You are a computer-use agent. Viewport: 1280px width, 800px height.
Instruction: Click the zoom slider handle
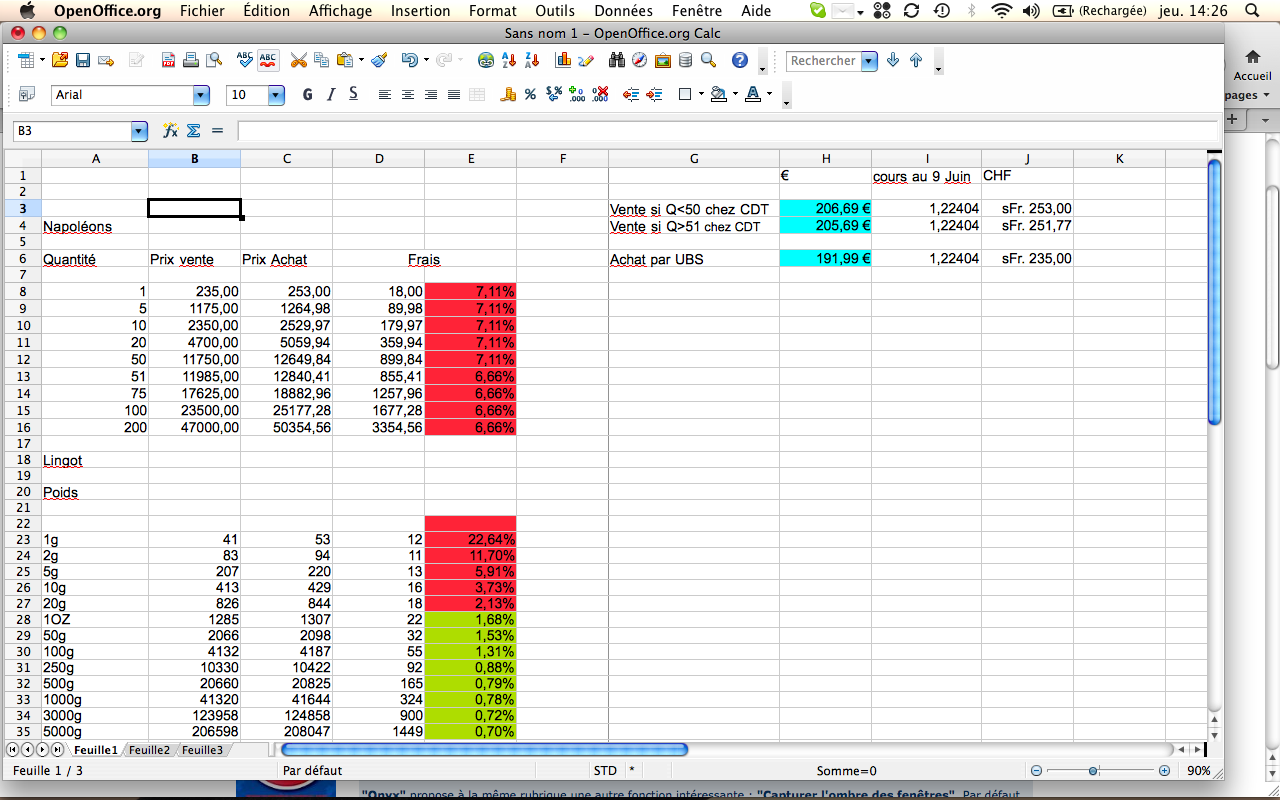1094,771
